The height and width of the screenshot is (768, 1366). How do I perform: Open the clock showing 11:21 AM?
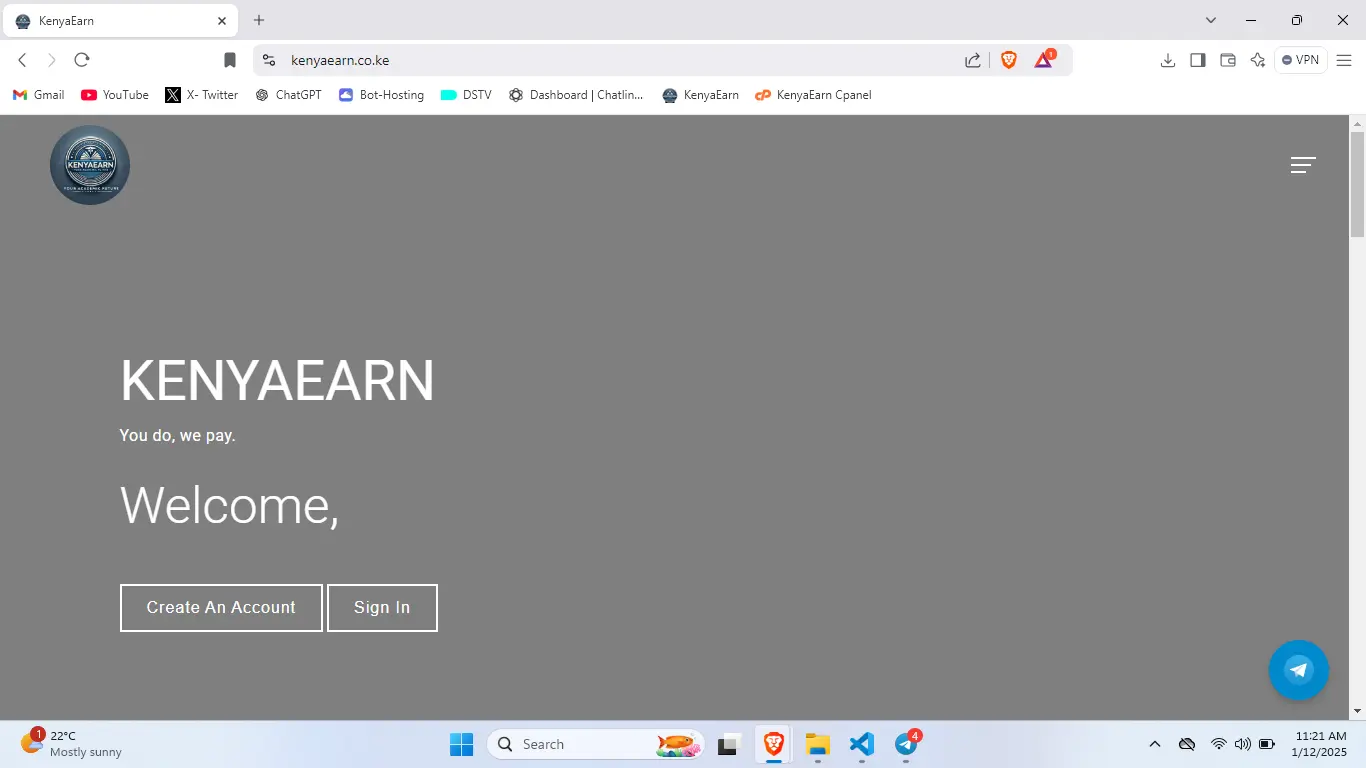(x=1319, y=744)
